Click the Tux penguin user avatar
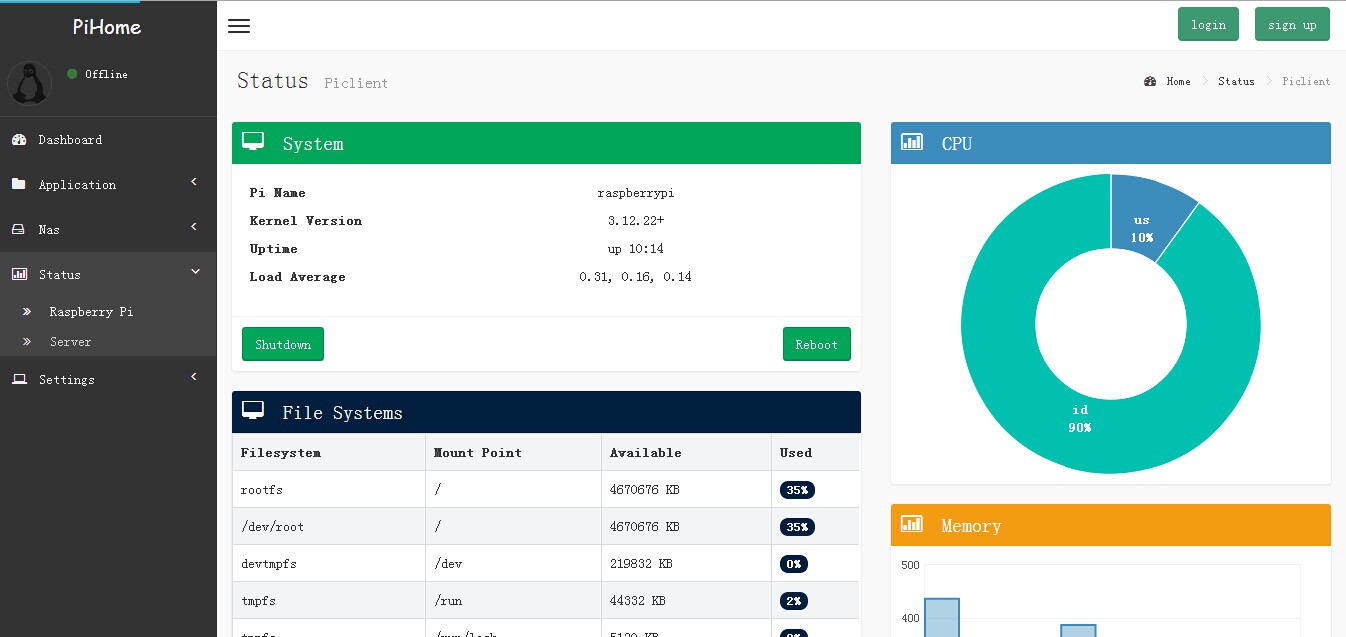The height and width of the screenshot is (637, 1346). (x=29, y=83)
